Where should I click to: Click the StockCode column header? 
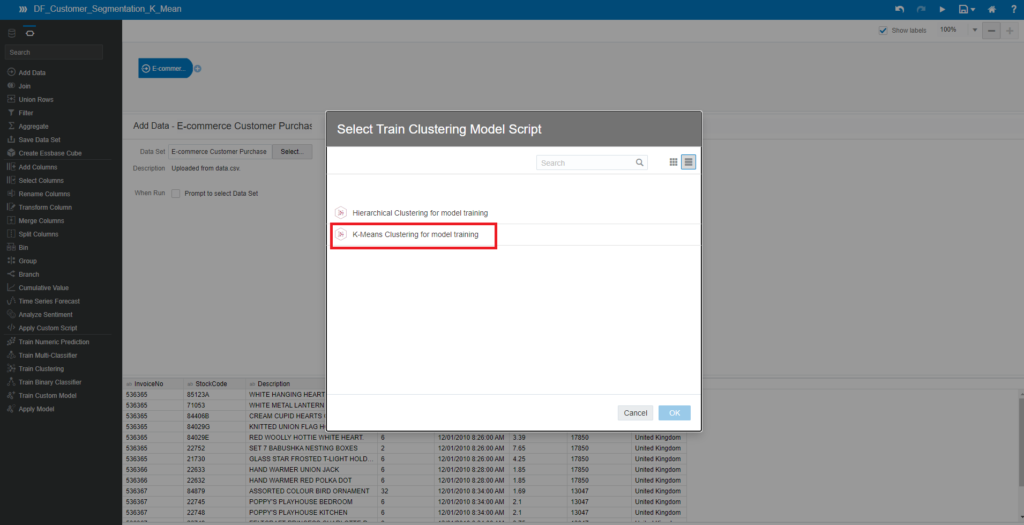pyautogui.click(x=215, y=384)
